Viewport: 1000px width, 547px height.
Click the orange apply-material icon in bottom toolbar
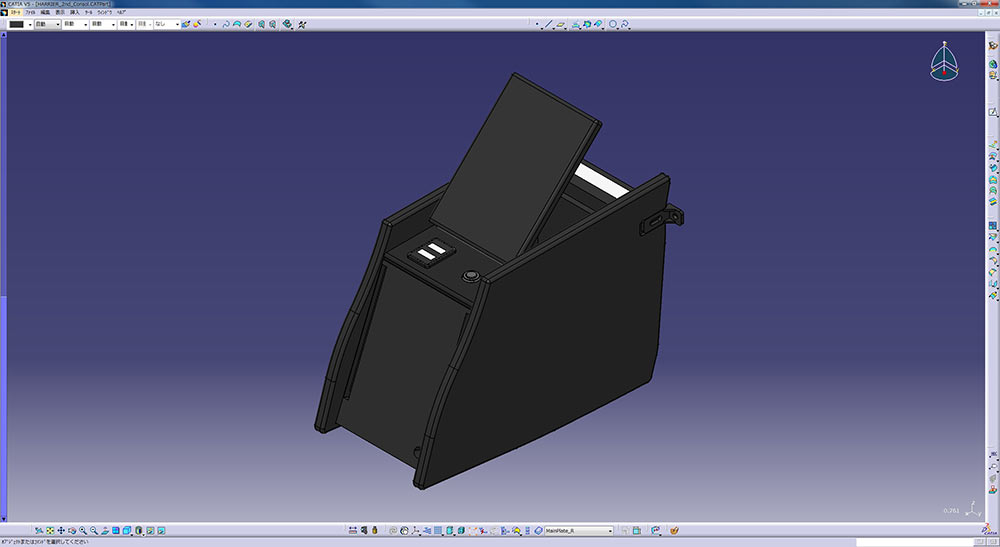click(674, 530)
